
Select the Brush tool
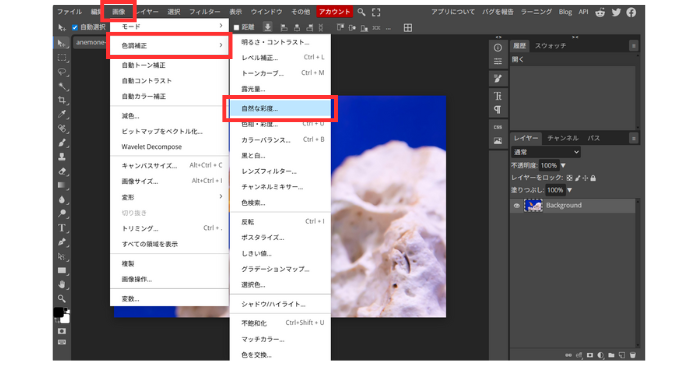tap(62, 143)
